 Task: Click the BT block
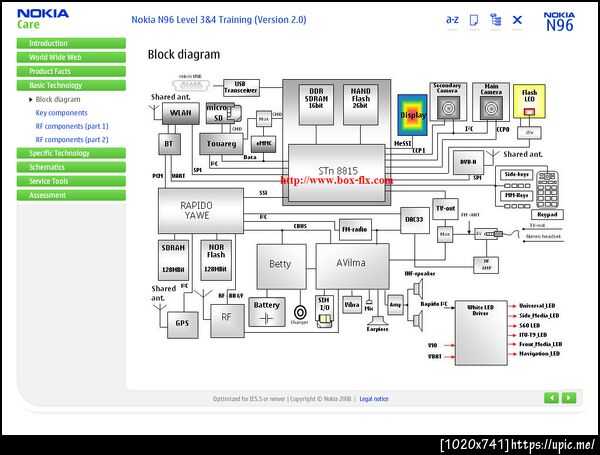tap(169, 144)
